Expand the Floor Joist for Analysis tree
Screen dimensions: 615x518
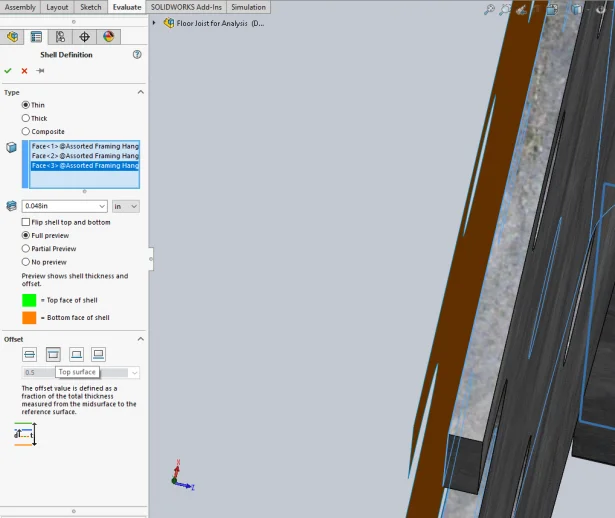[x=154, y=23]
